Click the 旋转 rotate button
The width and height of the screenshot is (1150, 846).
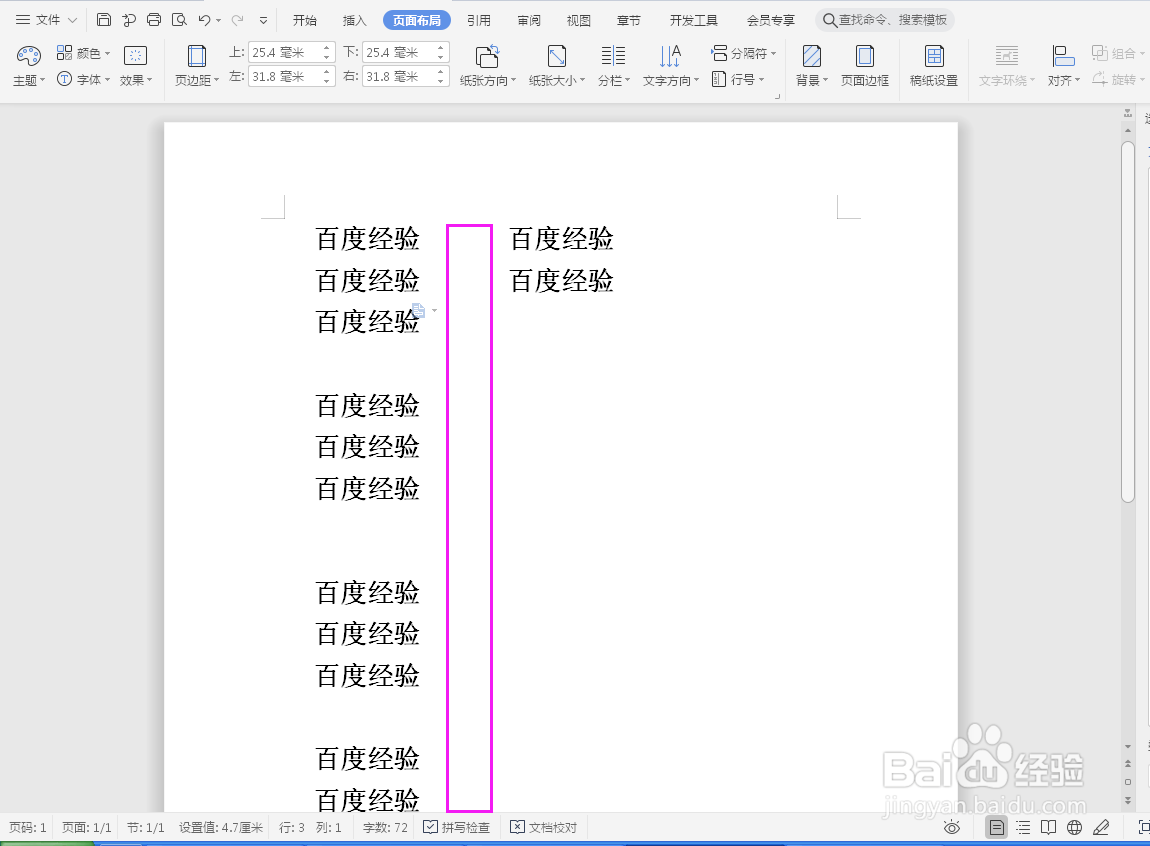point(1116,79)
